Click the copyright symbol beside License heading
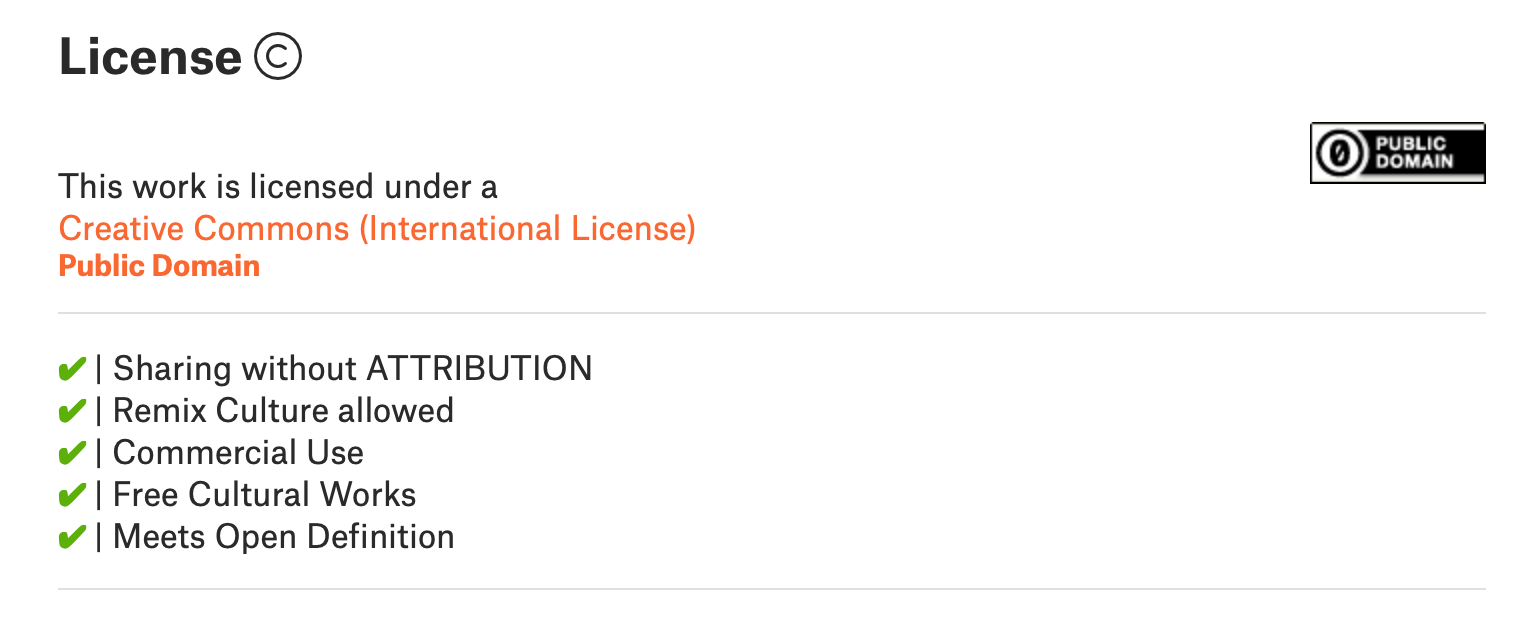 (277, 57)
